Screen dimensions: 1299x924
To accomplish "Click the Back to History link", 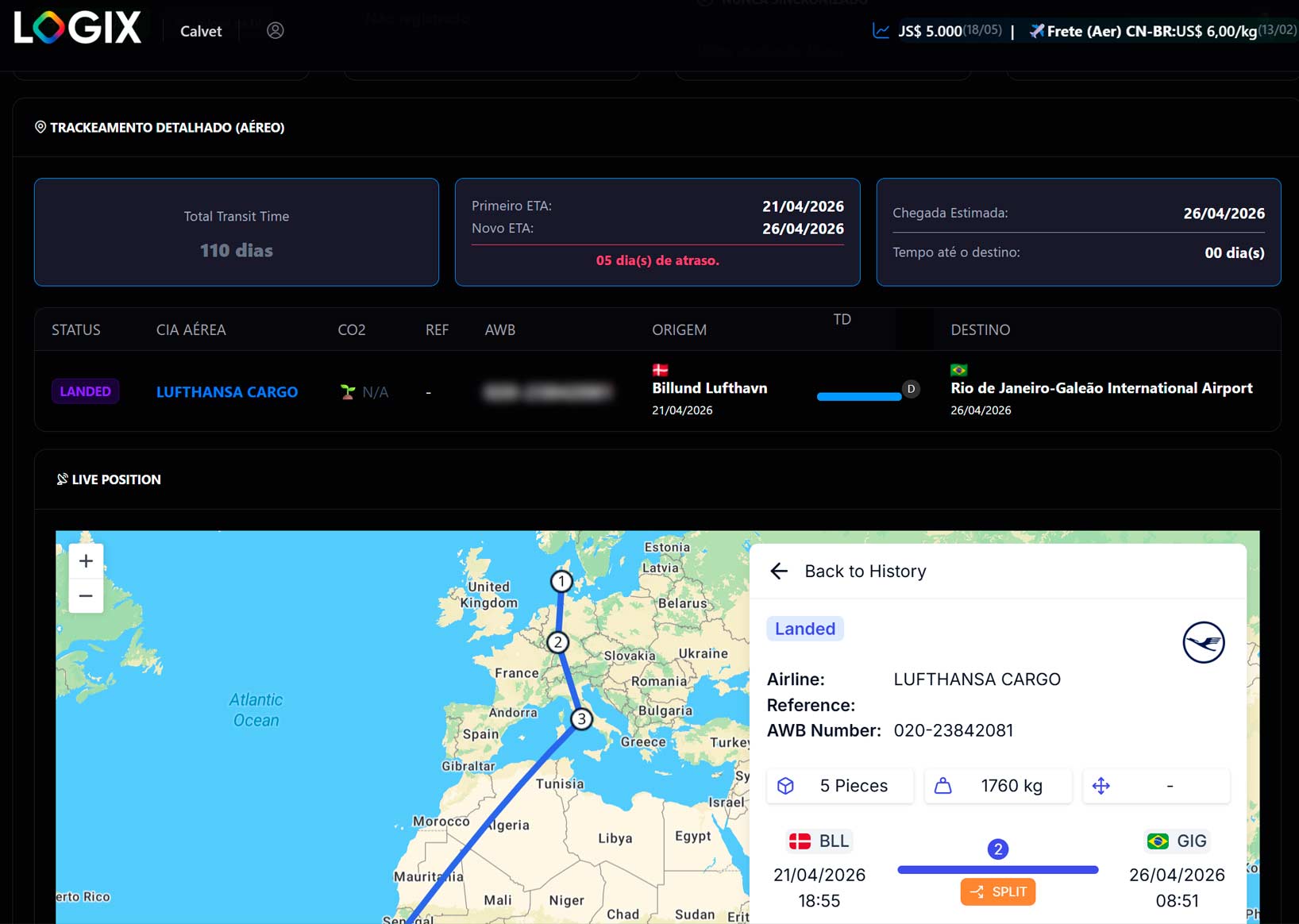I will (865, 571).
